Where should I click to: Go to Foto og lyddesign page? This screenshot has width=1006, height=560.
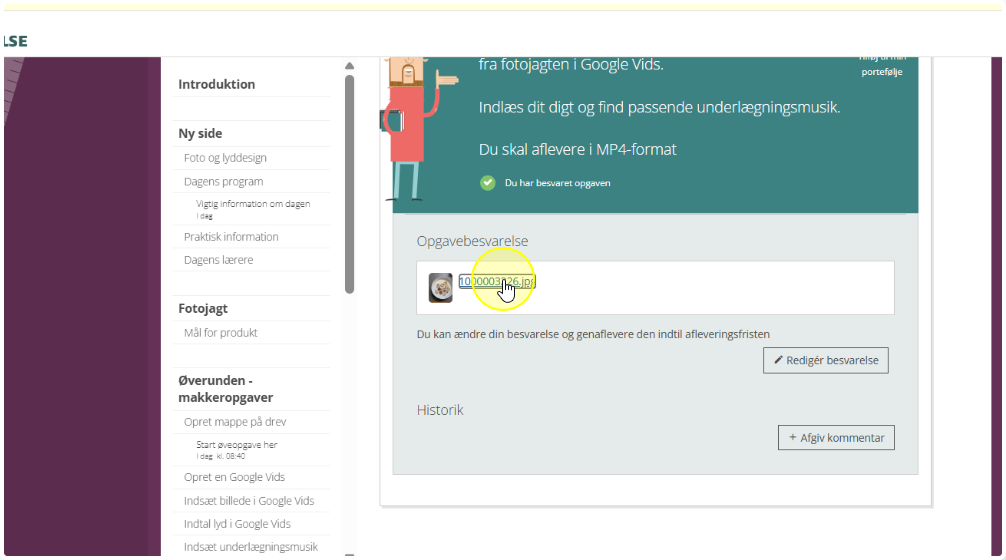[225, 158]
